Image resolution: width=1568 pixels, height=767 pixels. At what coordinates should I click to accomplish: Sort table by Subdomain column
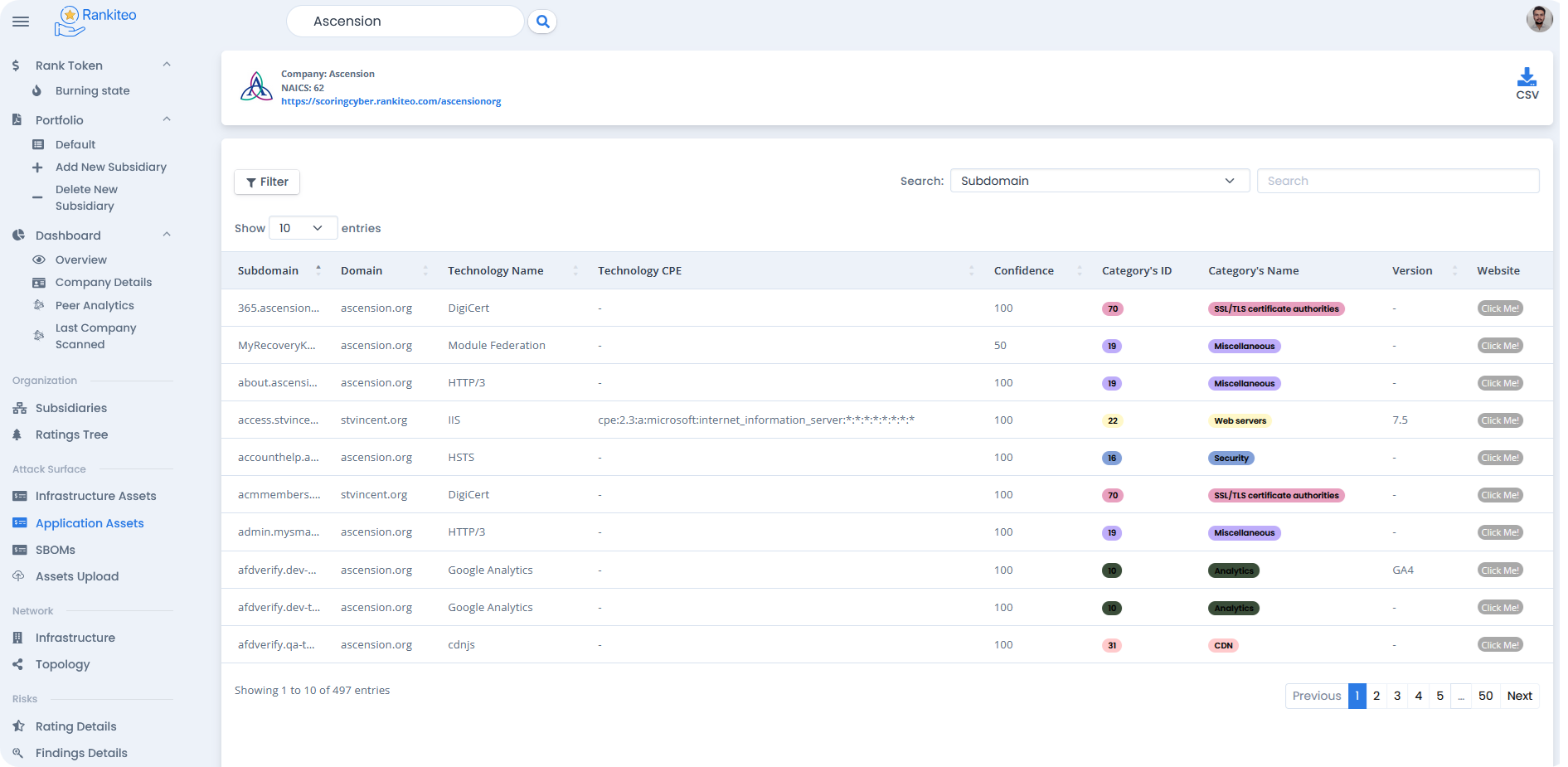[268, 270]
